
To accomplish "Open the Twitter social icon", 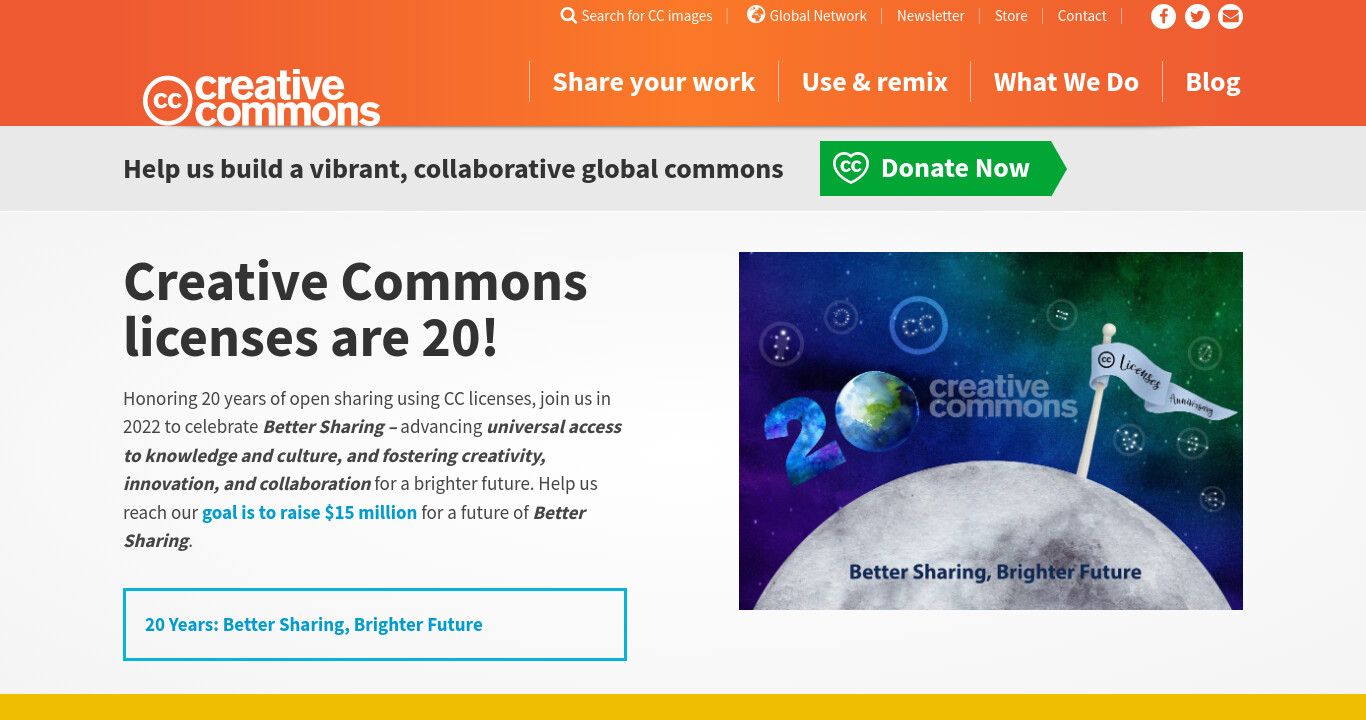I will click(1197, 16).
